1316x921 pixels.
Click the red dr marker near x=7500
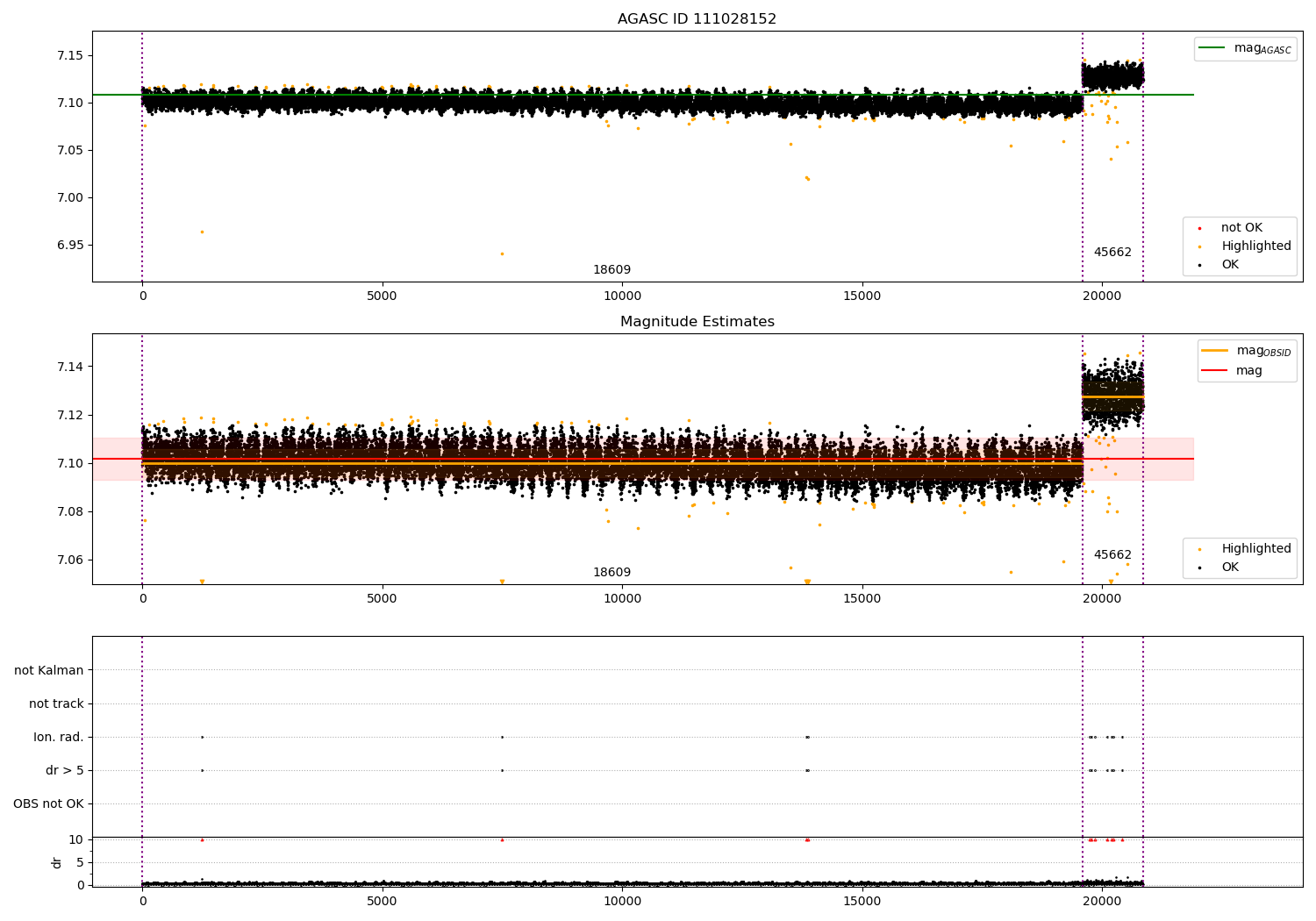pyautogui.click(x=502, y=839)
